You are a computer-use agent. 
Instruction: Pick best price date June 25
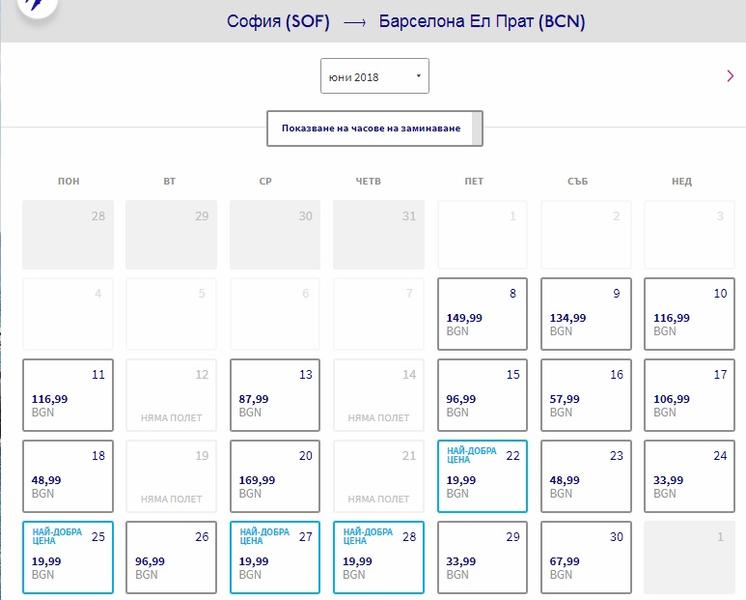point(68,557)
